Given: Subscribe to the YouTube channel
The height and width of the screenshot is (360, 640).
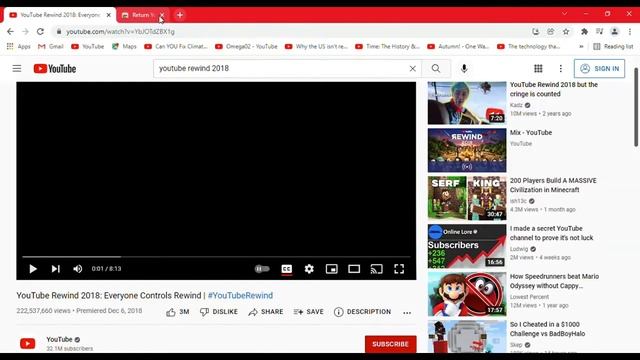Looking at the screenshot, I should point(391,344).
